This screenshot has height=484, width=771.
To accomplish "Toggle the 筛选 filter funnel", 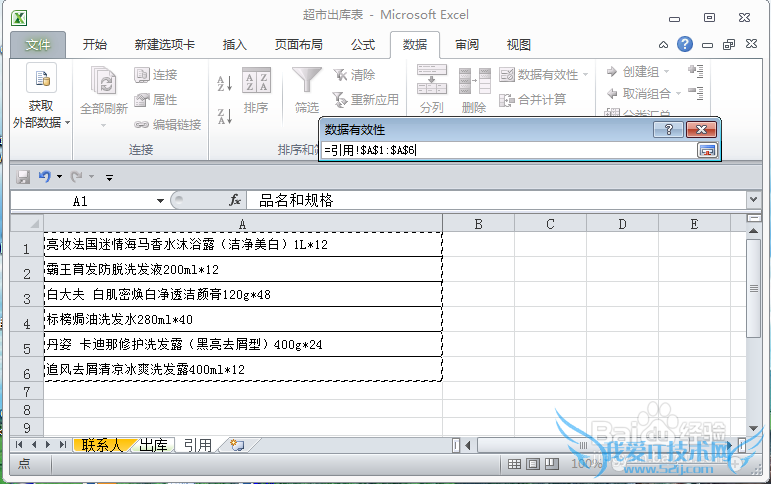I will 307,80.
